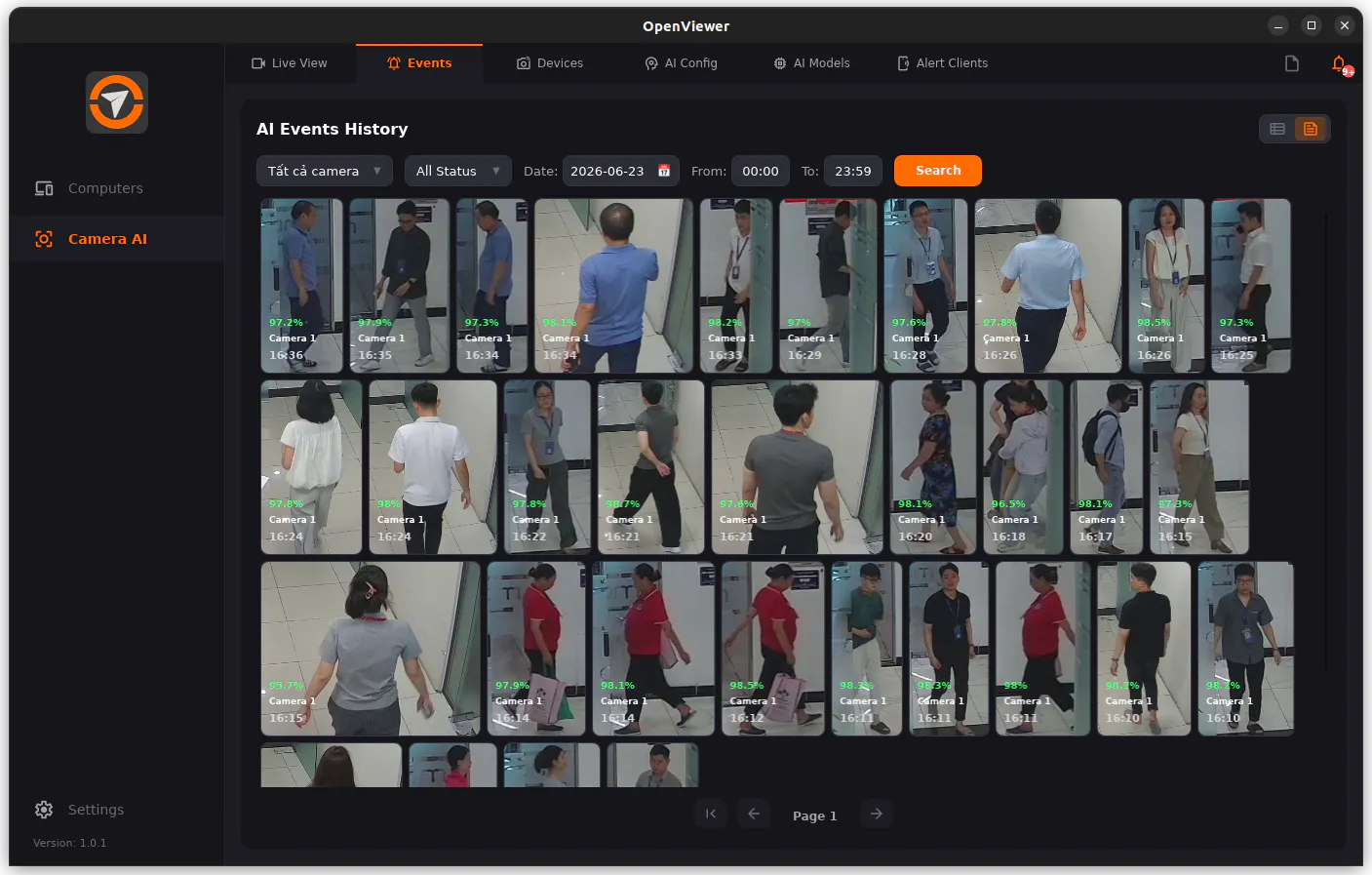The width and height of the screenshot is (1372, 875).
Task: Go to the previous page
Action: click(x=754, y=815)
